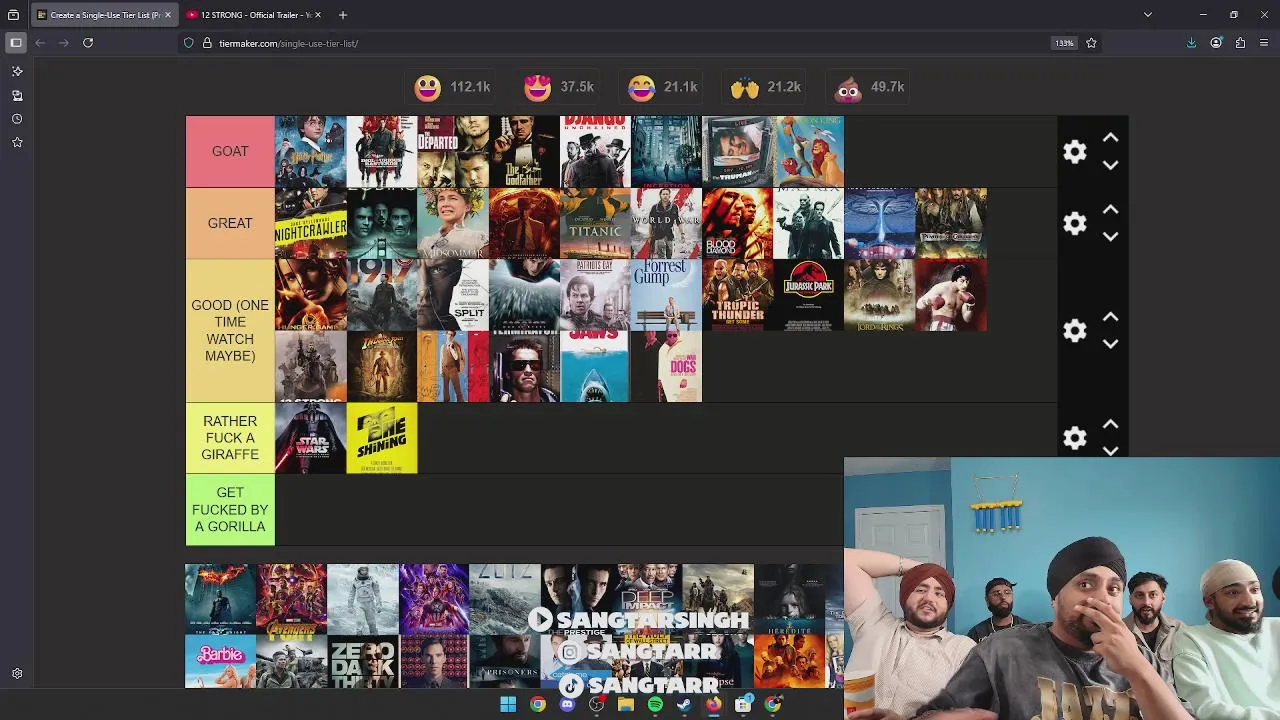
Task: Open settings gear for GOAT tier
Action: tap(1075, 152)
